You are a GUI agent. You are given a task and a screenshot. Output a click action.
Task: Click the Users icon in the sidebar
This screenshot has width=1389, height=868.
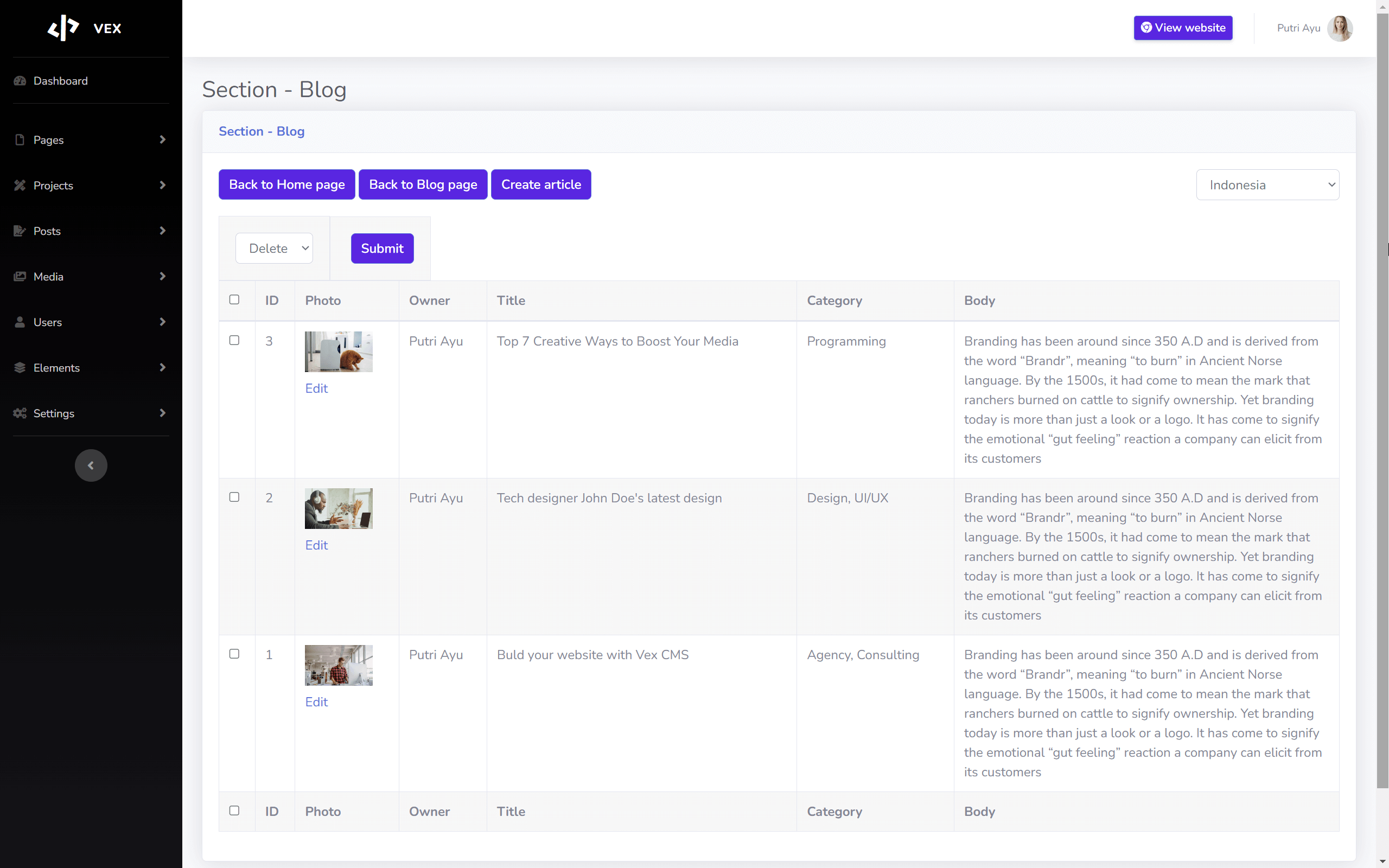[x=20, y=322]
